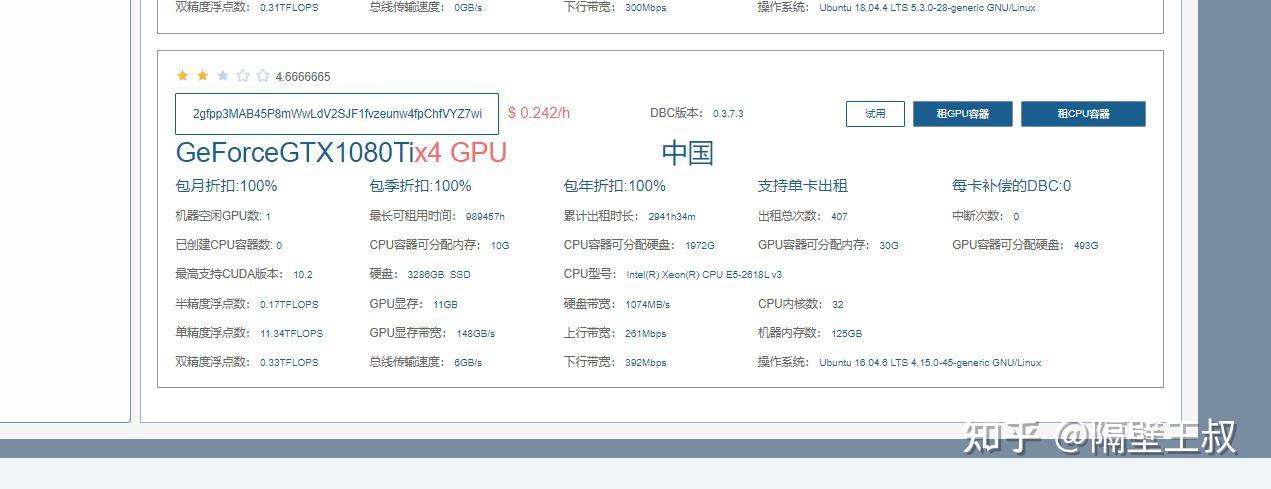Click 下行带宽 300Mbps in upper card

tap(615, 7)
